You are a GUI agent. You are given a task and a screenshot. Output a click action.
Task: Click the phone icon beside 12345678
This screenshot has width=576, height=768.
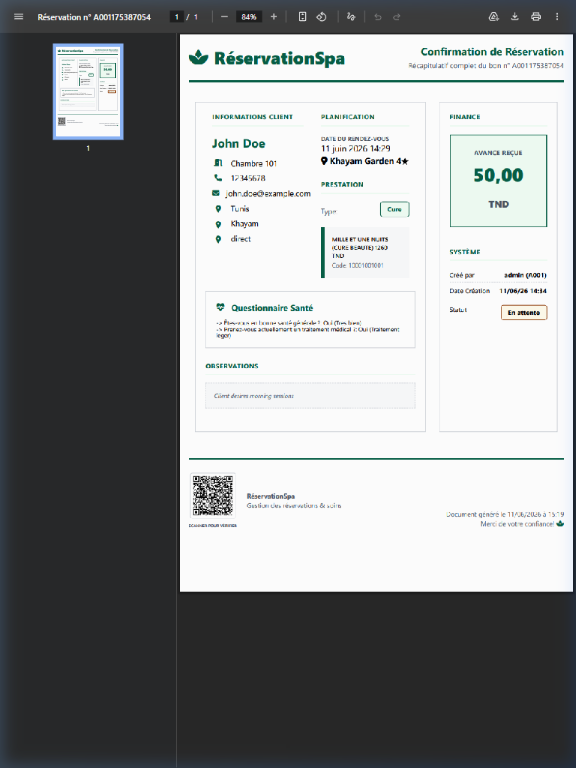(218, 177)
